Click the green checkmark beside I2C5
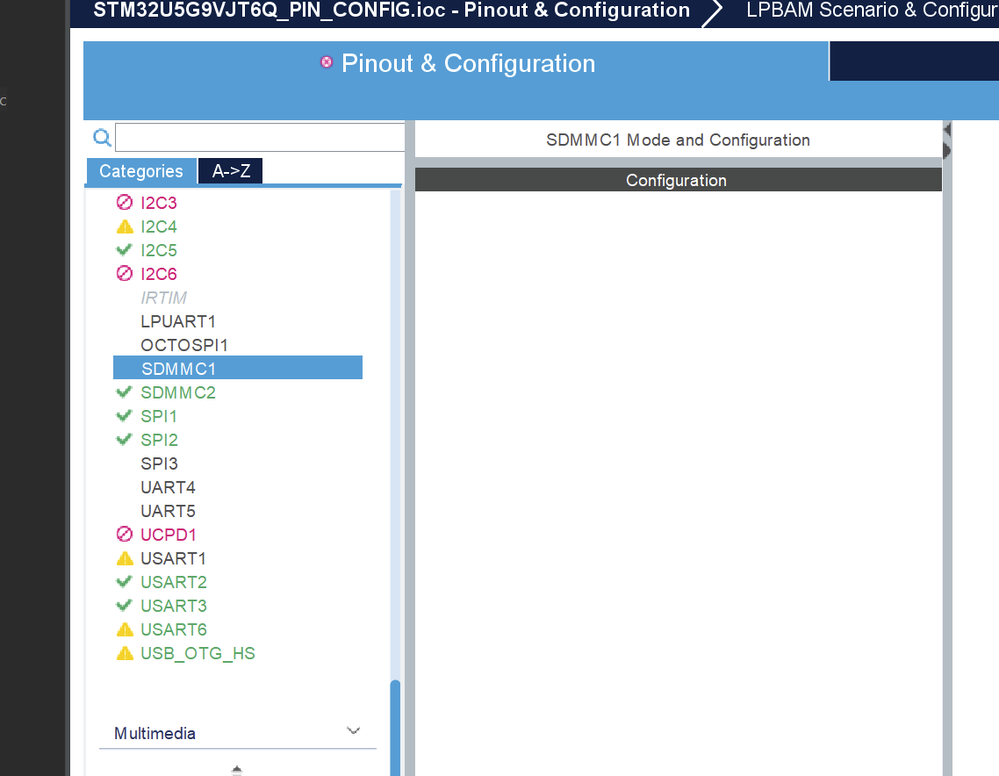 pos(124,249)
